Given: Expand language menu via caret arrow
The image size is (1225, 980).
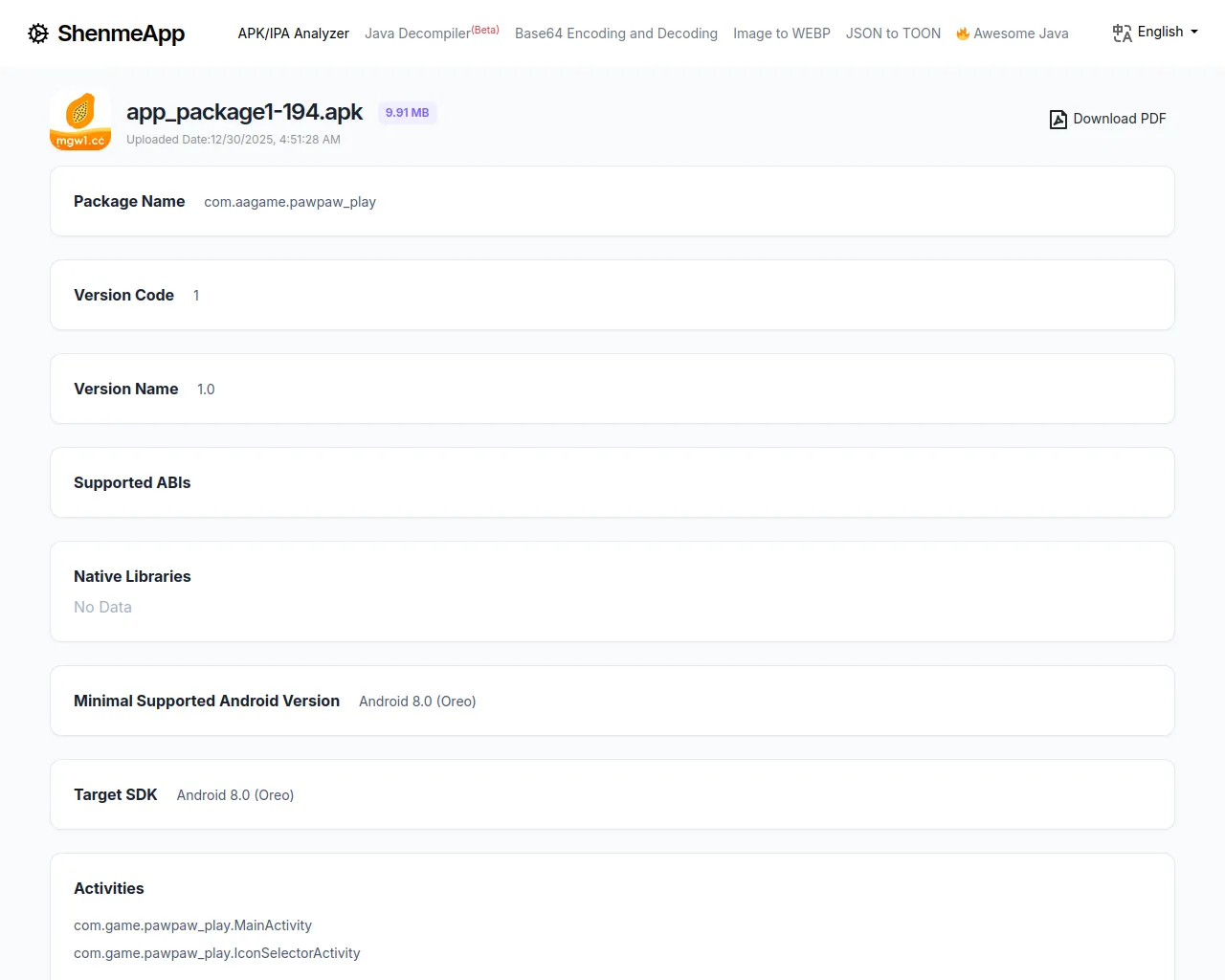Looking at the screenshot, I should [1194, 32].
